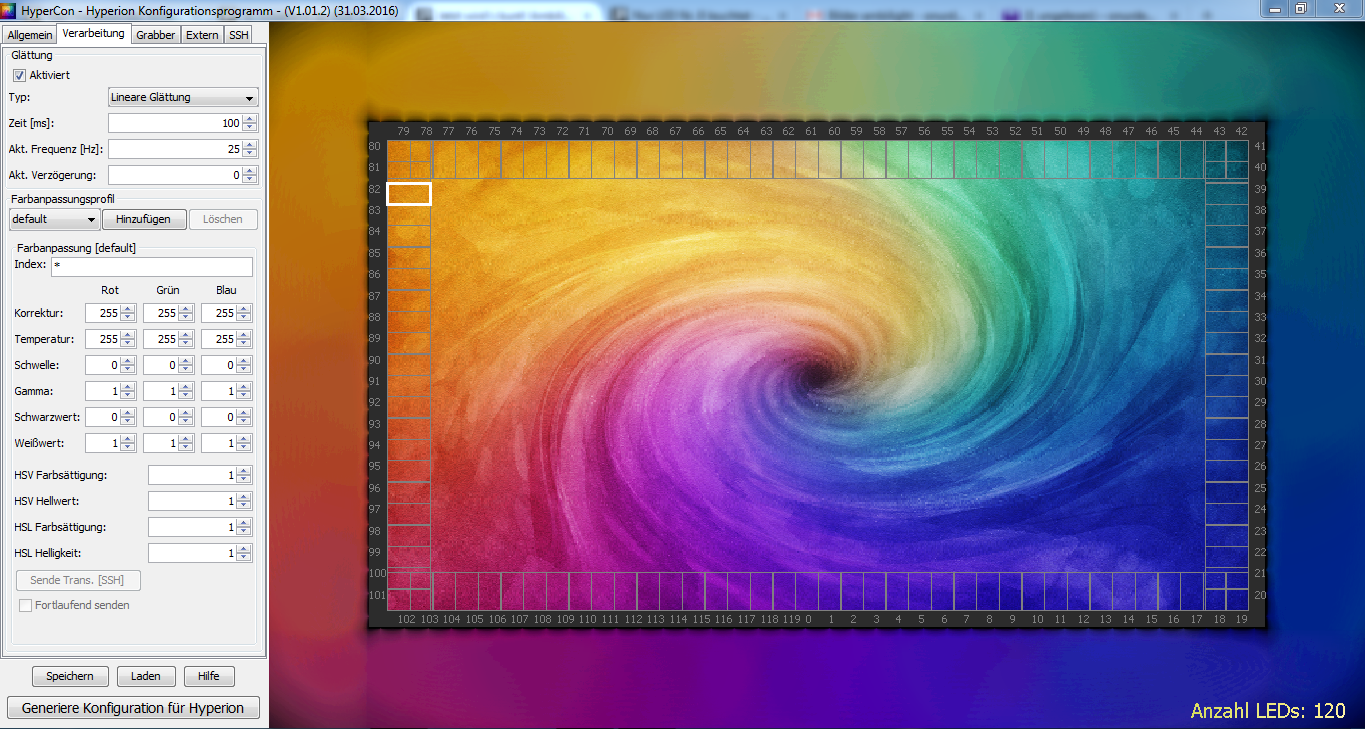Uncheck the Aktiviert smoothing checkbox
This screenshot has width=1365, height=729.
[x=19, y=75]
